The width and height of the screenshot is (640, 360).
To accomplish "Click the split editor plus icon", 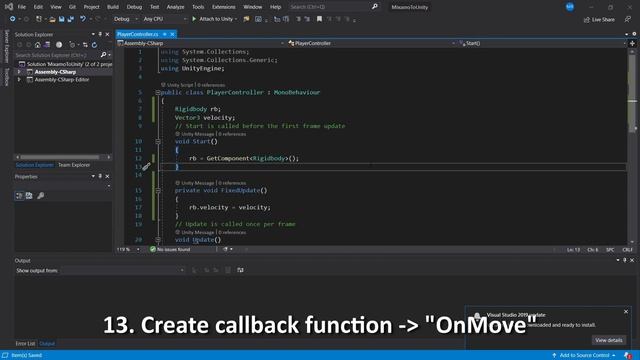I will click(632, 43).
